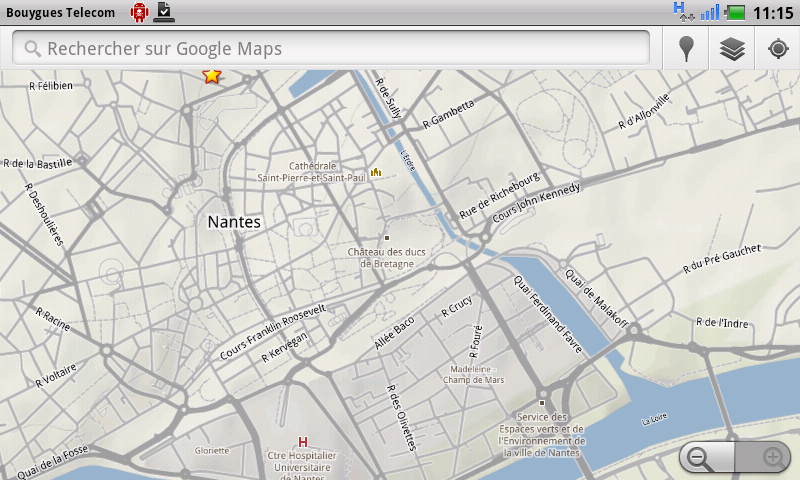
Task: Tap the blue signal strength bars
Action: pos(710,12)
